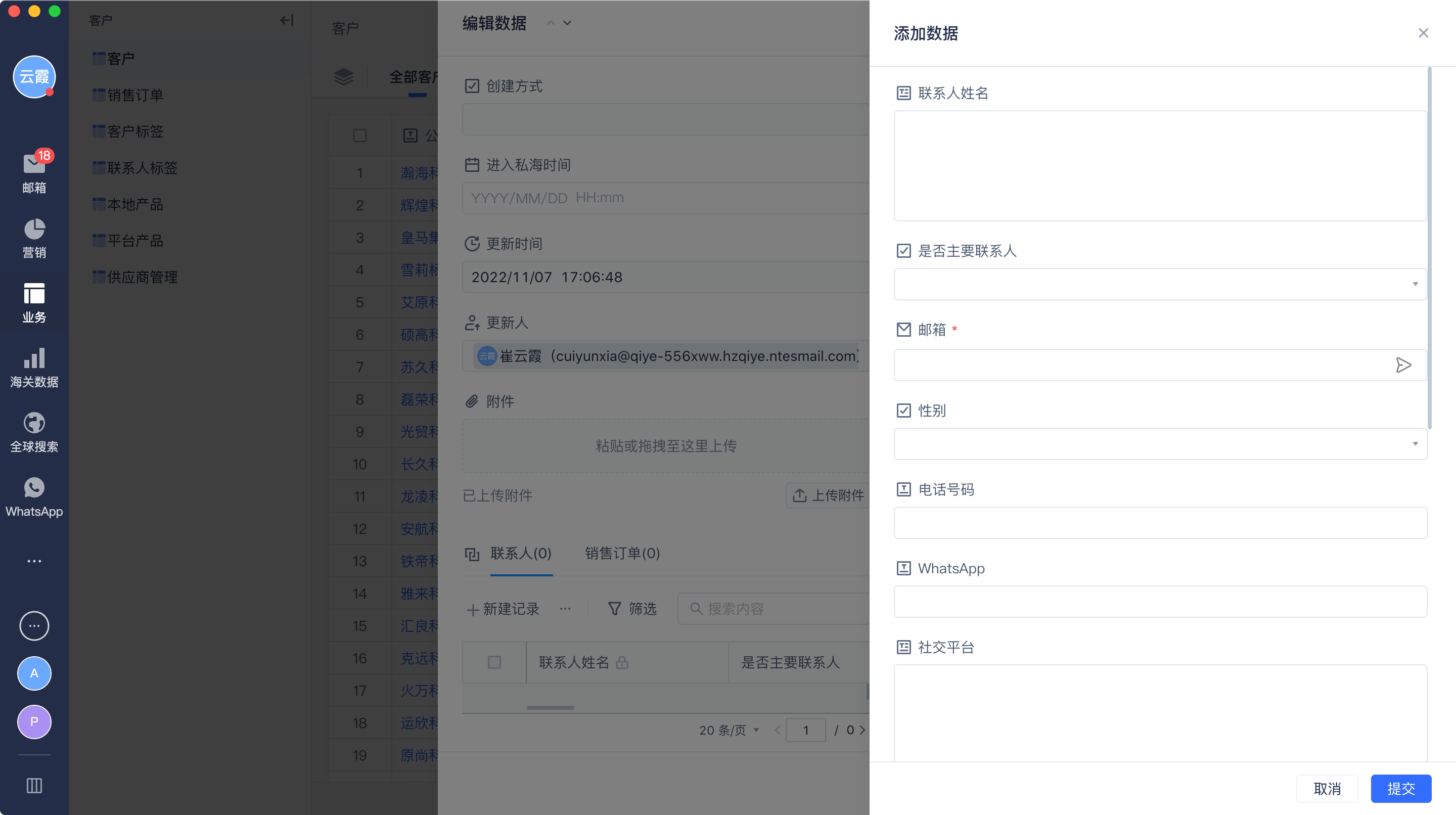
Task: Click the send icon in 邮箱 field
Action: (x=1403, y=365)
